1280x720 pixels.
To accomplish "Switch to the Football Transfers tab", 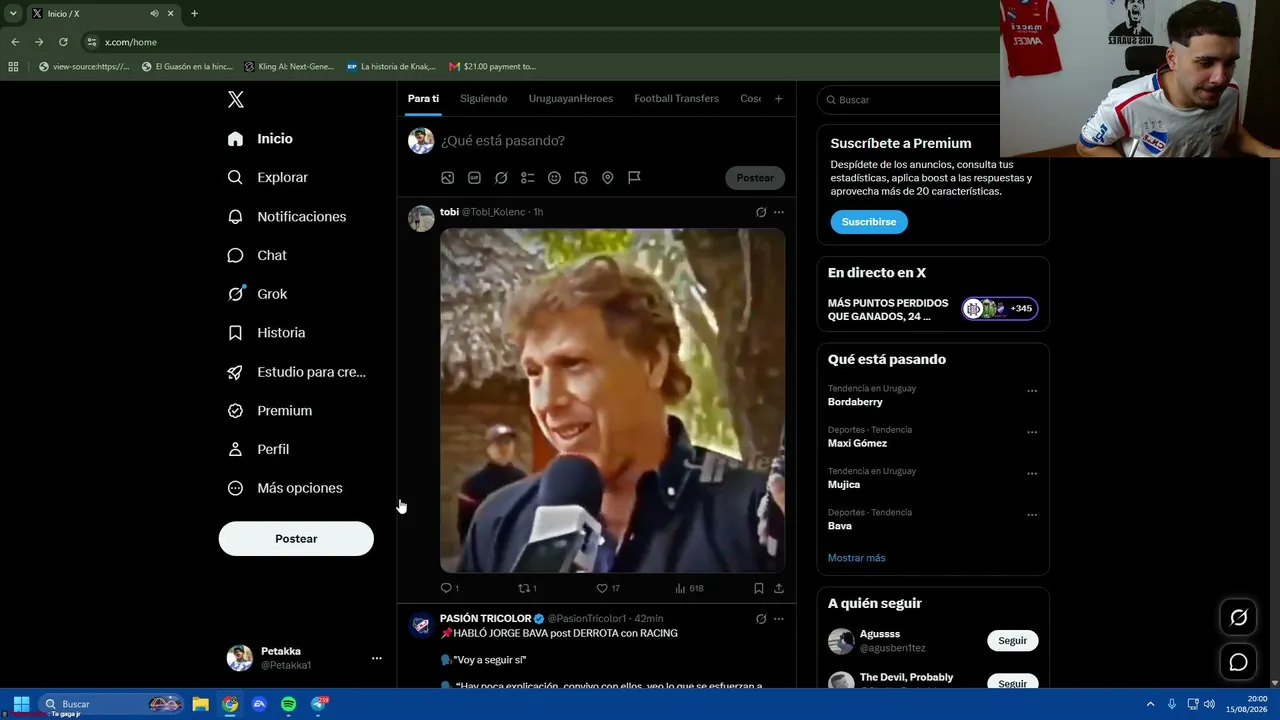I will (x=676, y=99).
